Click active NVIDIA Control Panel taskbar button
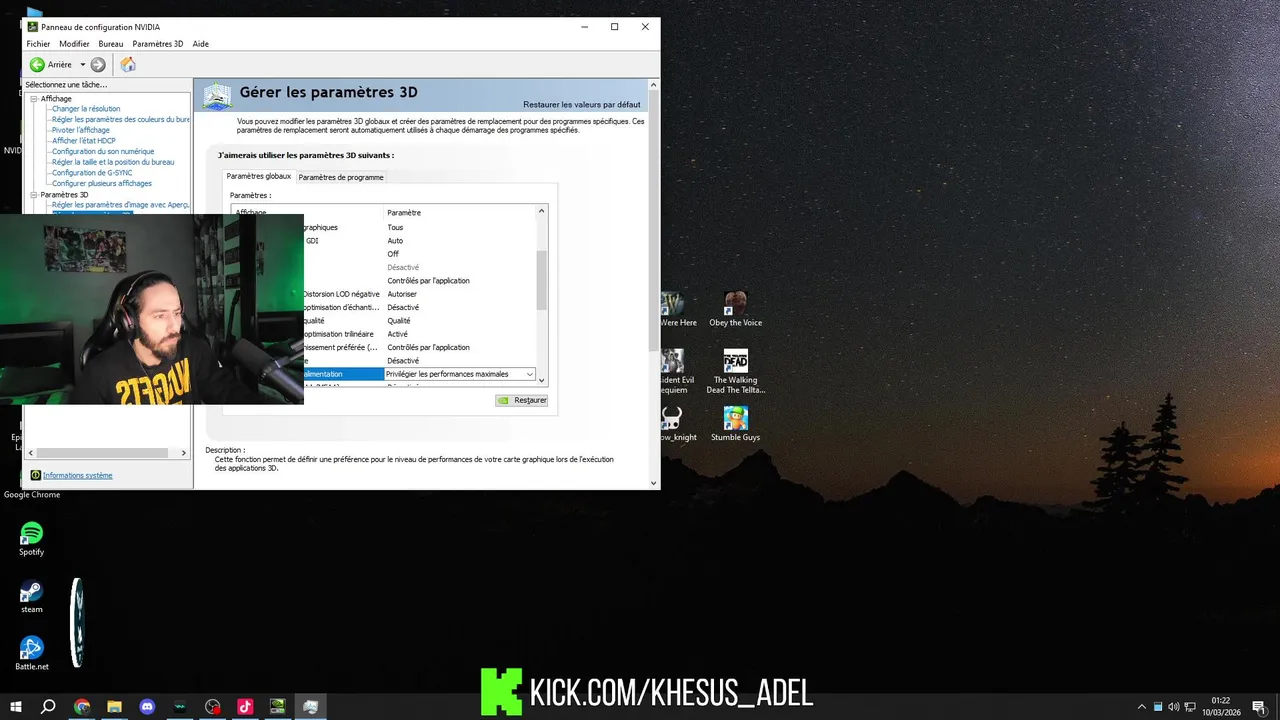 [x=311, y=707]
